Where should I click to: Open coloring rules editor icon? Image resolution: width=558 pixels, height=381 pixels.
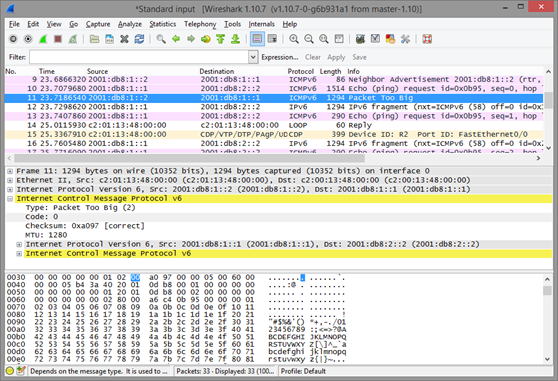[x=390, y=39]
